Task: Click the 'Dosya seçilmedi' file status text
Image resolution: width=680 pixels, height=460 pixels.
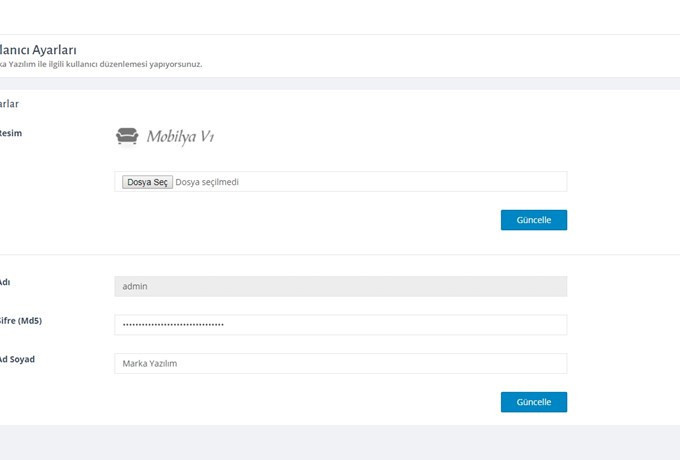Action: tap(207, 182)
